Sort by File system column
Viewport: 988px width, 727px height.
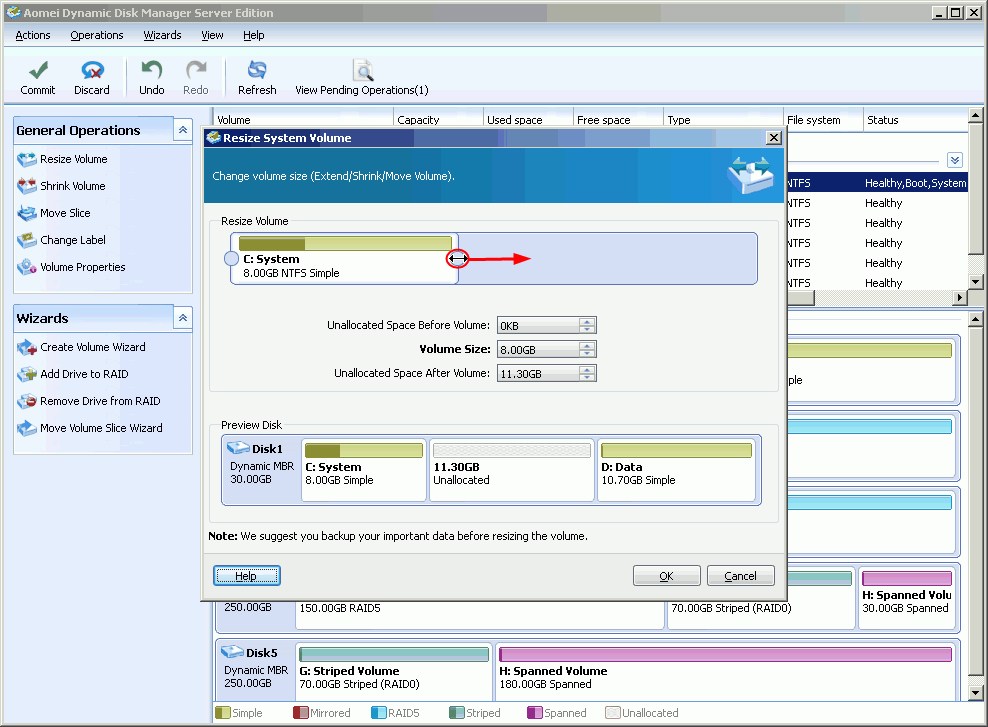(x=824, y=120)
